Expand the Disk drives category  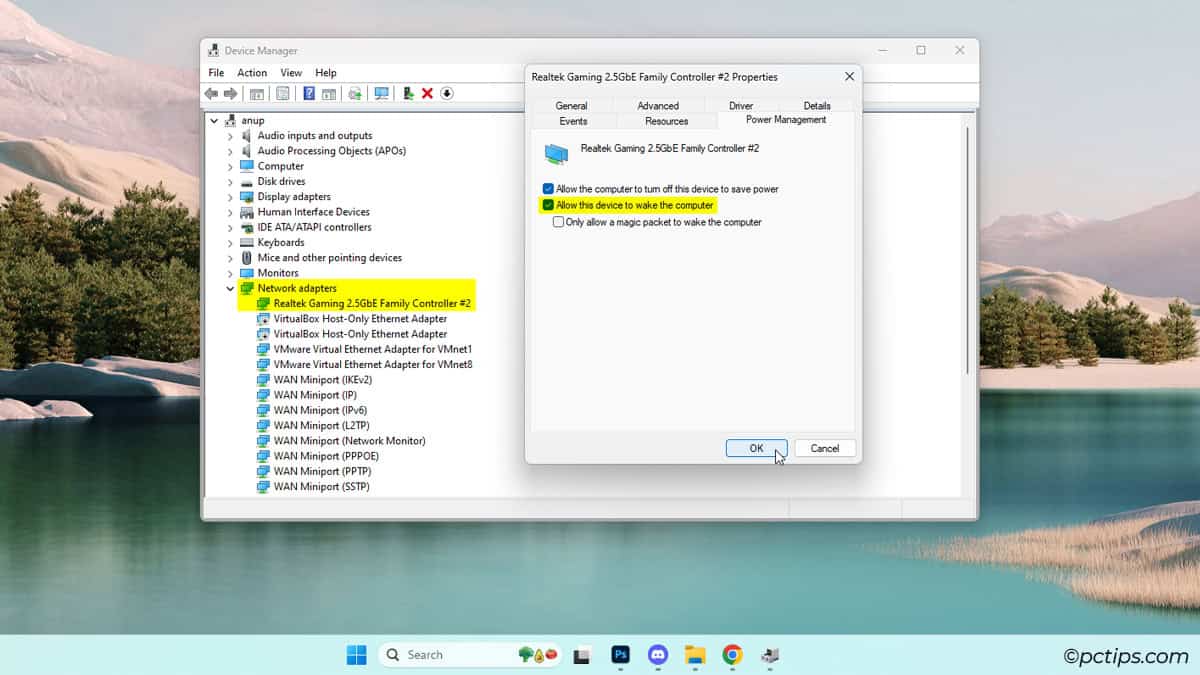tap(230, 181)
